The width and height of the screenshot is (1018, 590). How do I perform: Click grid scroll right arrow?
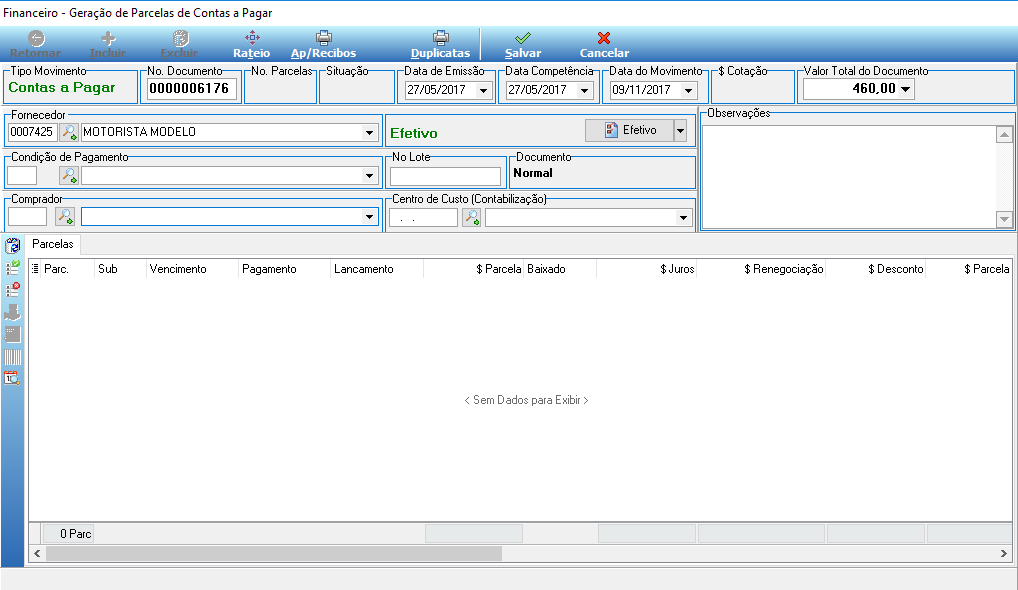tap(1004, 554)
